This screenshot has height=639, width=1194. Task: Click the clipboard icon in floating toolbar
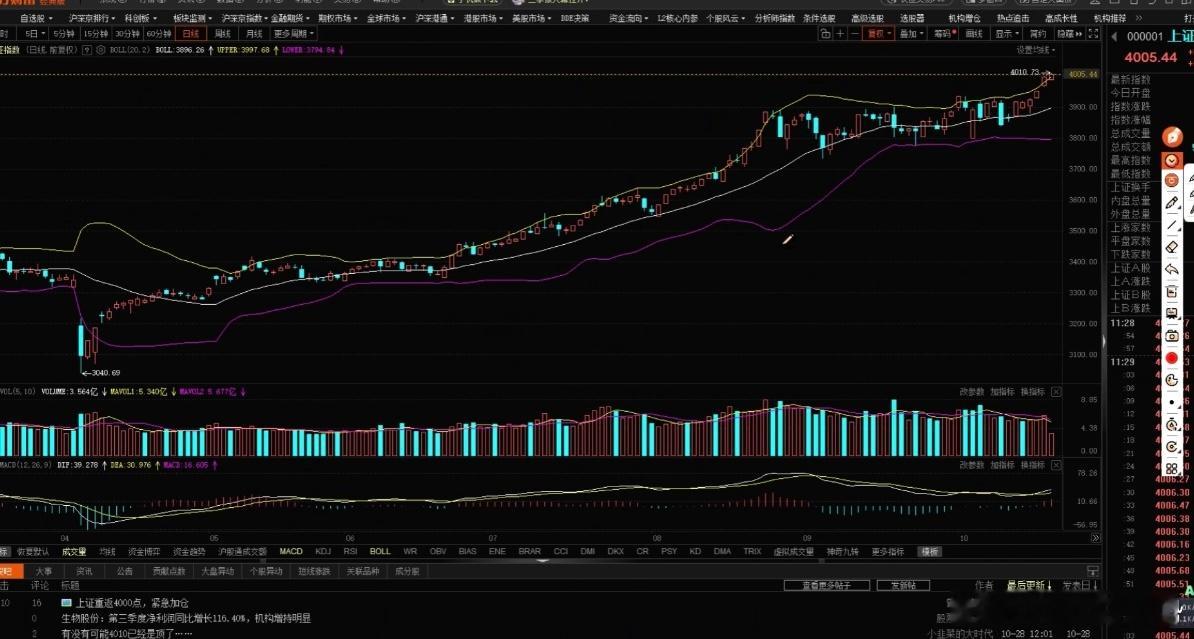(1173, 291)
